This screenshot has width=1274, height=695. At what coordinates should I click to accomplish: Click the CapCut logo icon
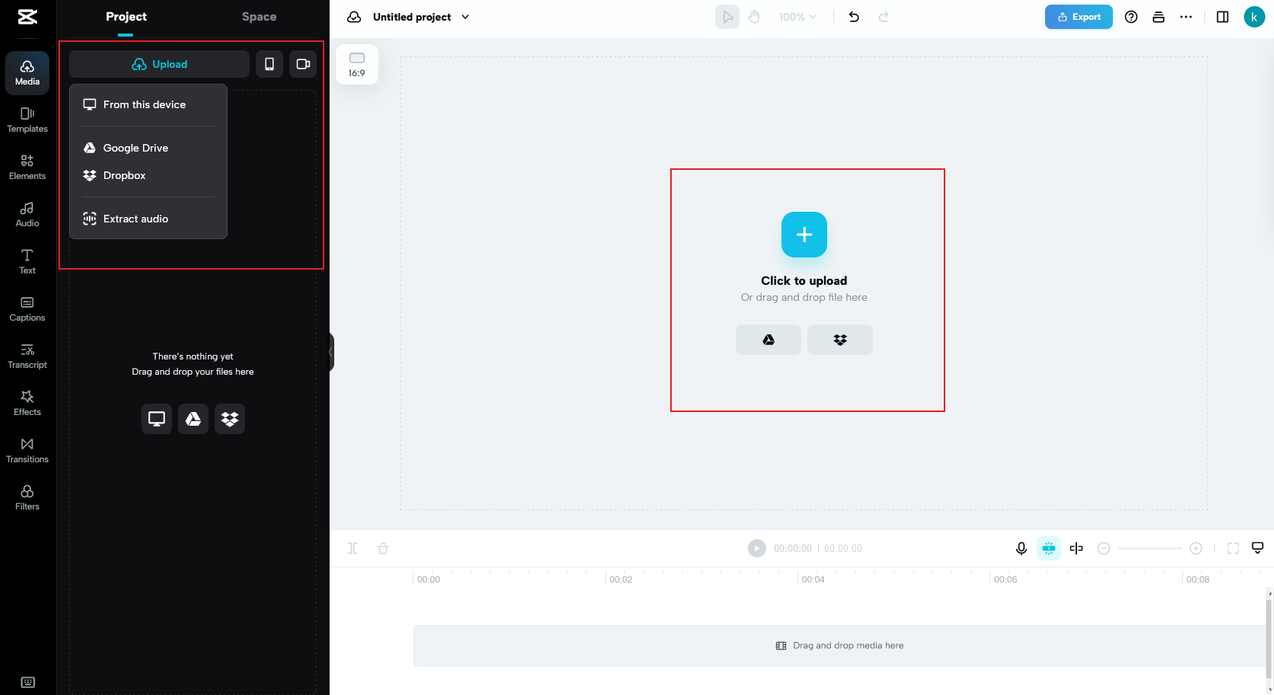click(27, 17)
